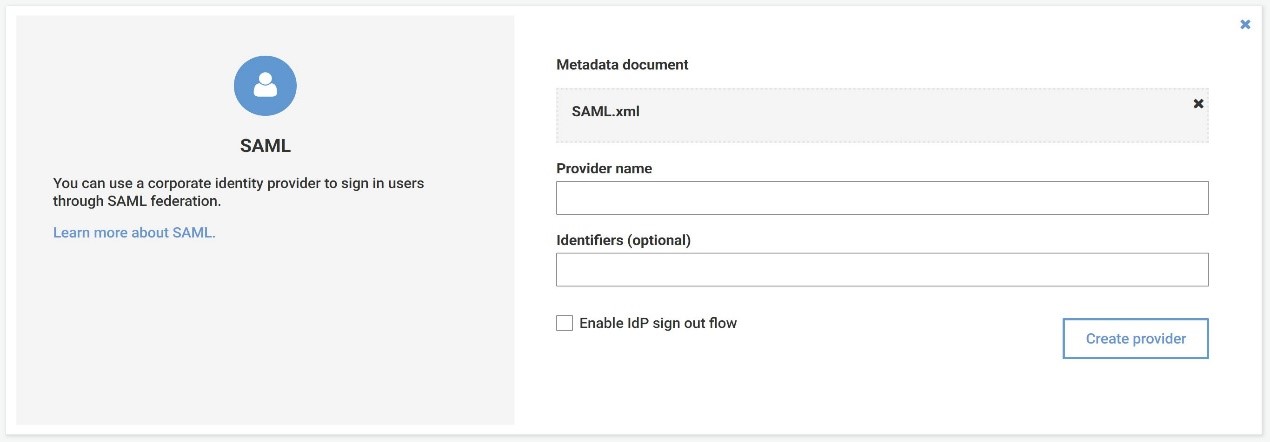Click into the Identifiers (optional) text box
The image size is (1270, 442).
[x=882, y=270]
